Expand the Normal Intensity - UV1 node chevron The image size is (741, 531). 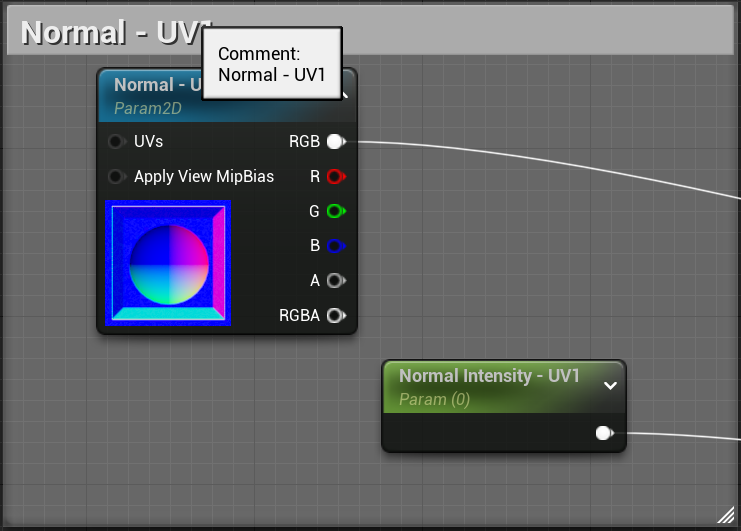click(610, 385)
